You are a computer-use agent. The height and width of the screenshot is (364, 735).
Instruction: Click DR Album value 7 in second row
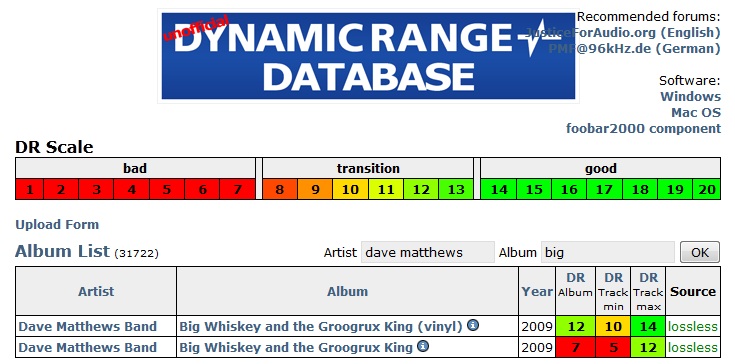pos(576,348)
